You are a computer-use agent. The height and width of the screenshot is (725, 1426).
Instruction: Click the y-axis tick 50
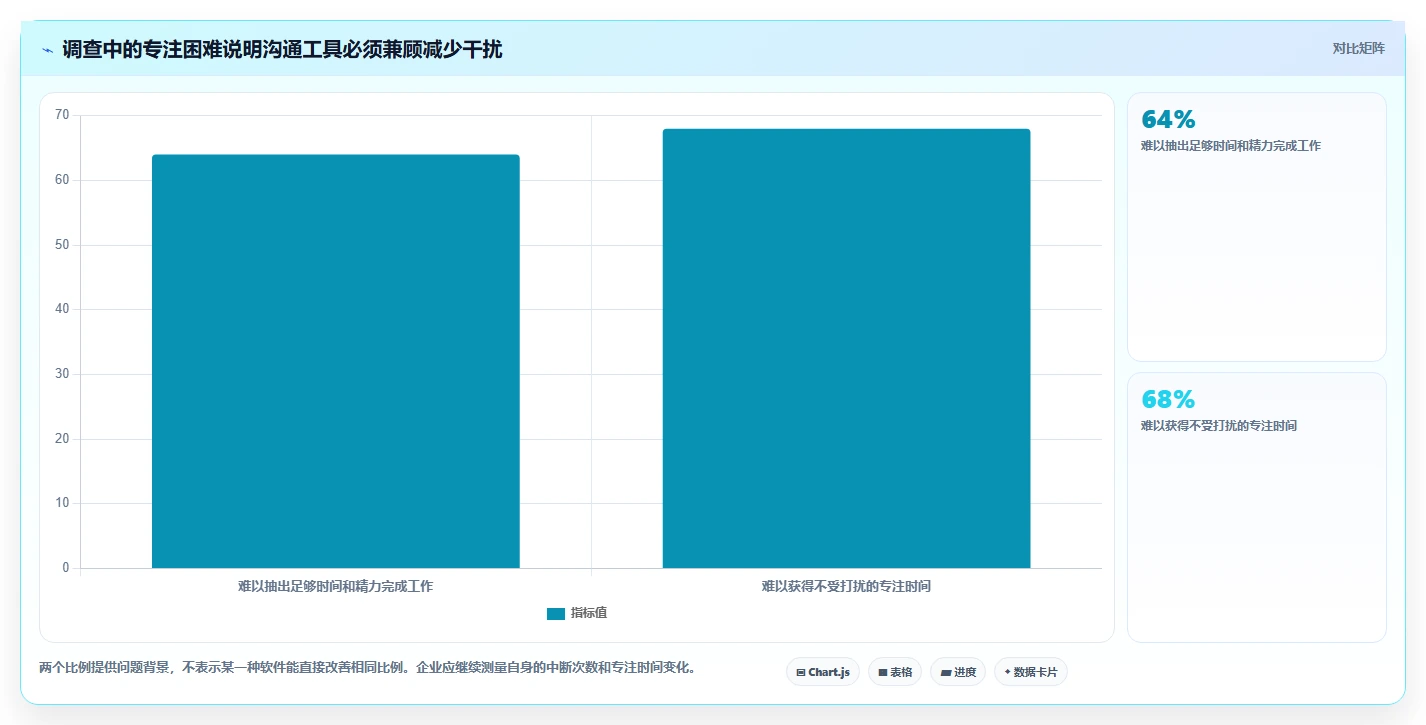pyautogui.click(x=62, y=245)
